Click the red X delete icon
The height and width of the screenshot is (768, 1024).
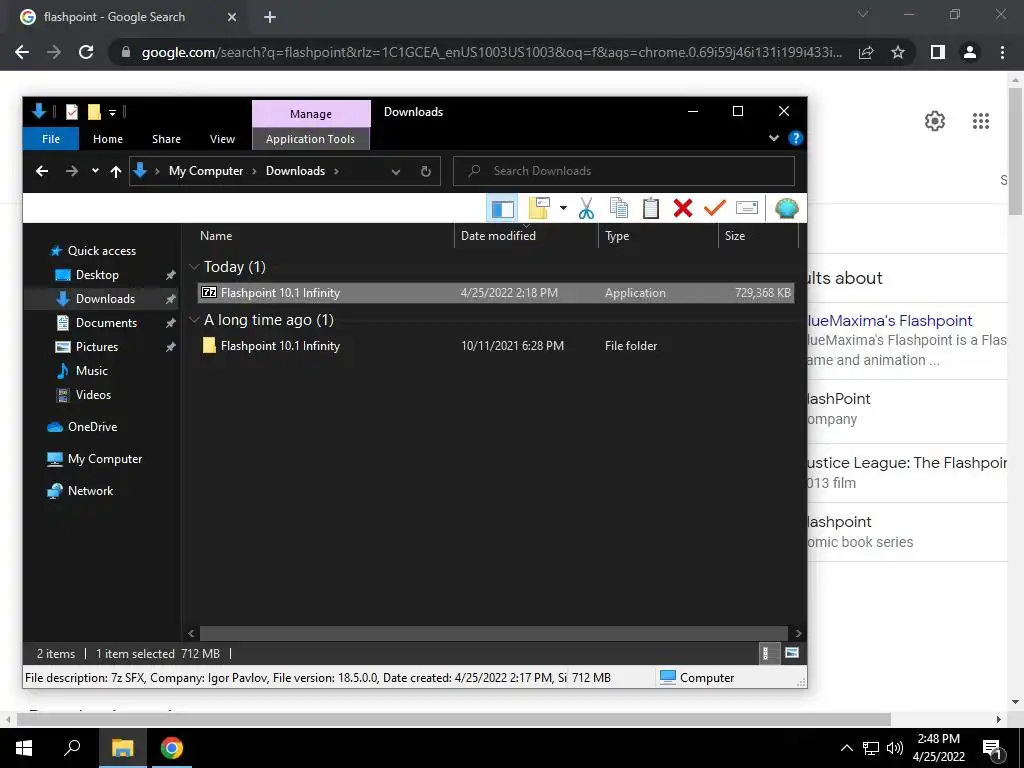coord(682,208)
